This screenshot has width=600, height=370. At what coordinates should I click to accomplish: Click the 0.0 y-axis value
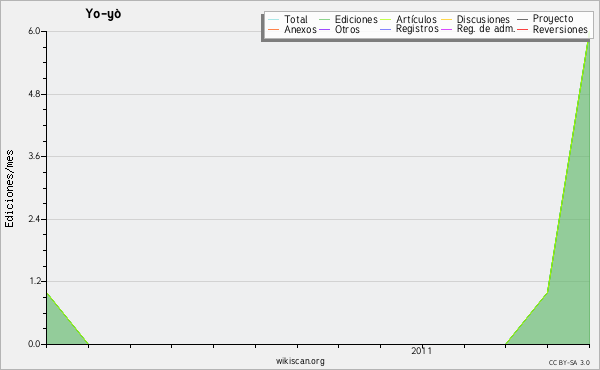point(34,344)
